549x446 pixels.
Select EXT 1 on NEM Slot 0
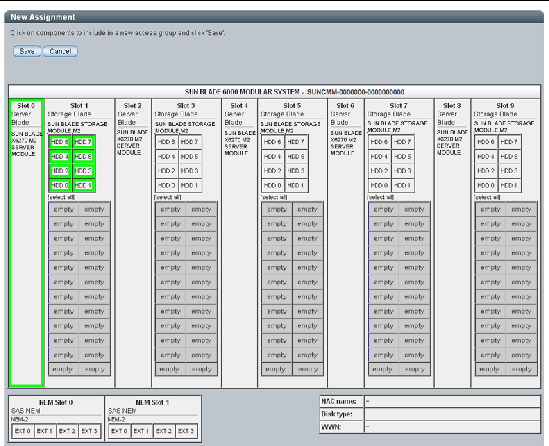click(45, 431)
